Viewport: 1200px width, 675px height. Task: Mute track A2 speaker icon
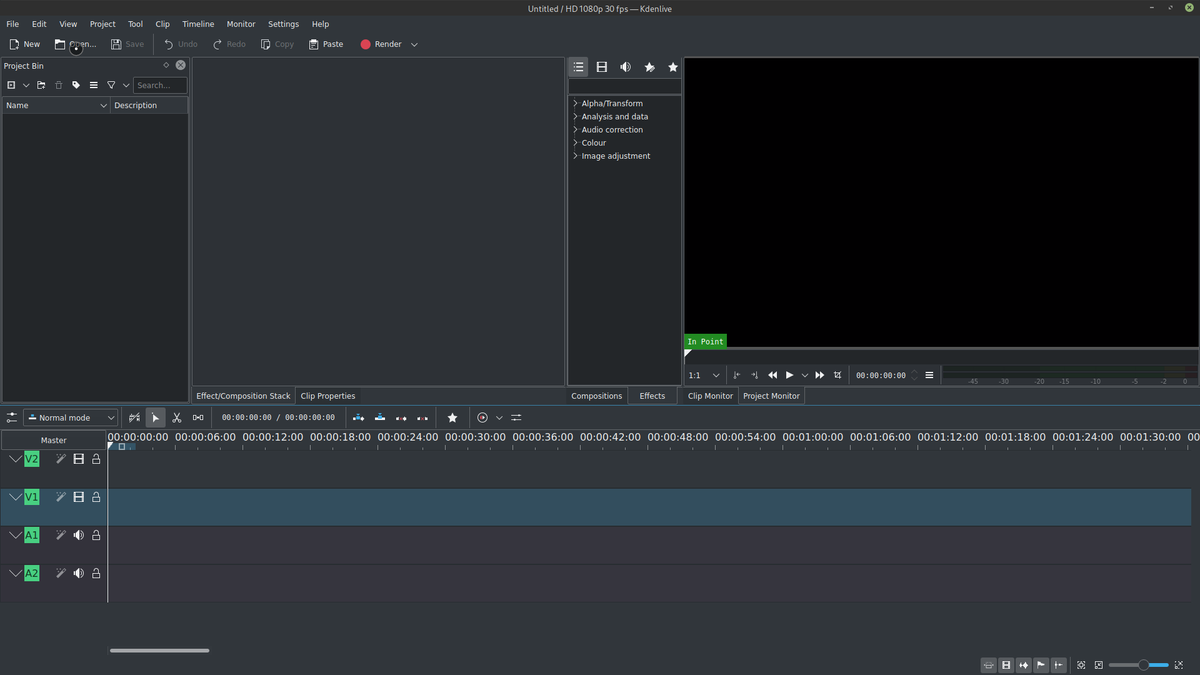(x=78, y=573)
